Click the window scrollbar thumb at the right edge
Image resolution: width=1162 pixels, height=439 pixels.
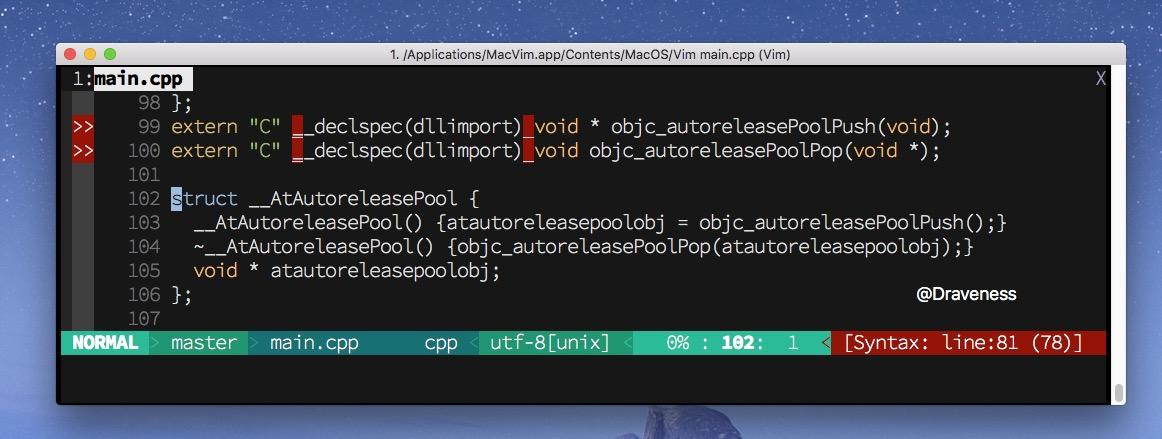(x=1119, y=392)
